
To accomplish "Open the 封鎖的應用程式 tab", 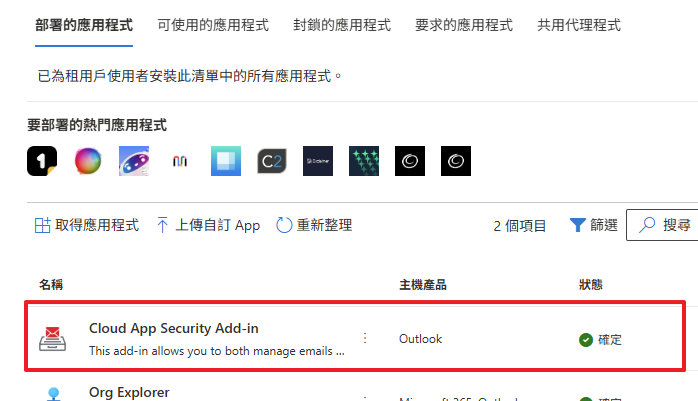I will click(x=342, y=25).
